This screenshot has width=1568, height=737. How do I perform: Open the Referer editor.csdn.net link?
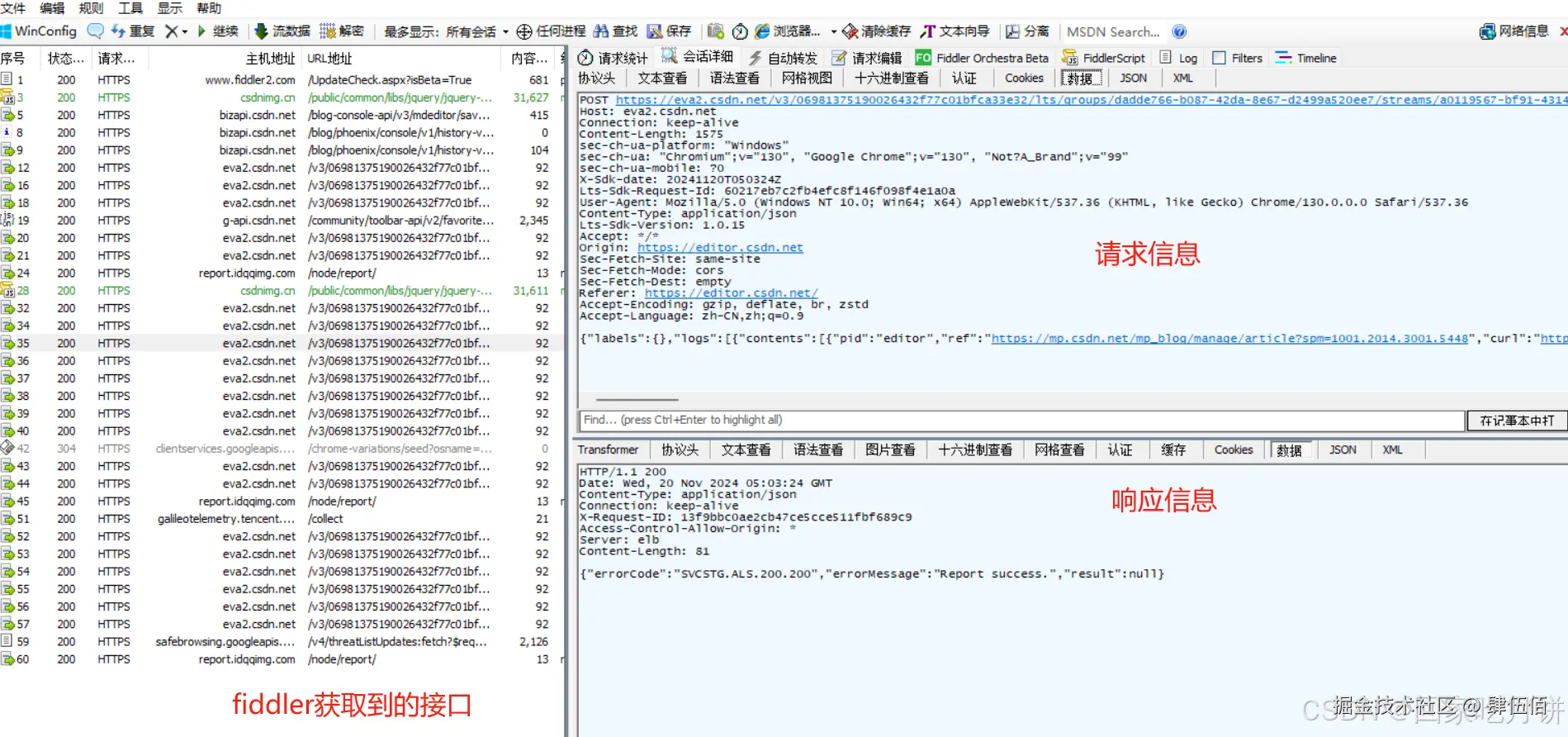(x=731, y=292)
